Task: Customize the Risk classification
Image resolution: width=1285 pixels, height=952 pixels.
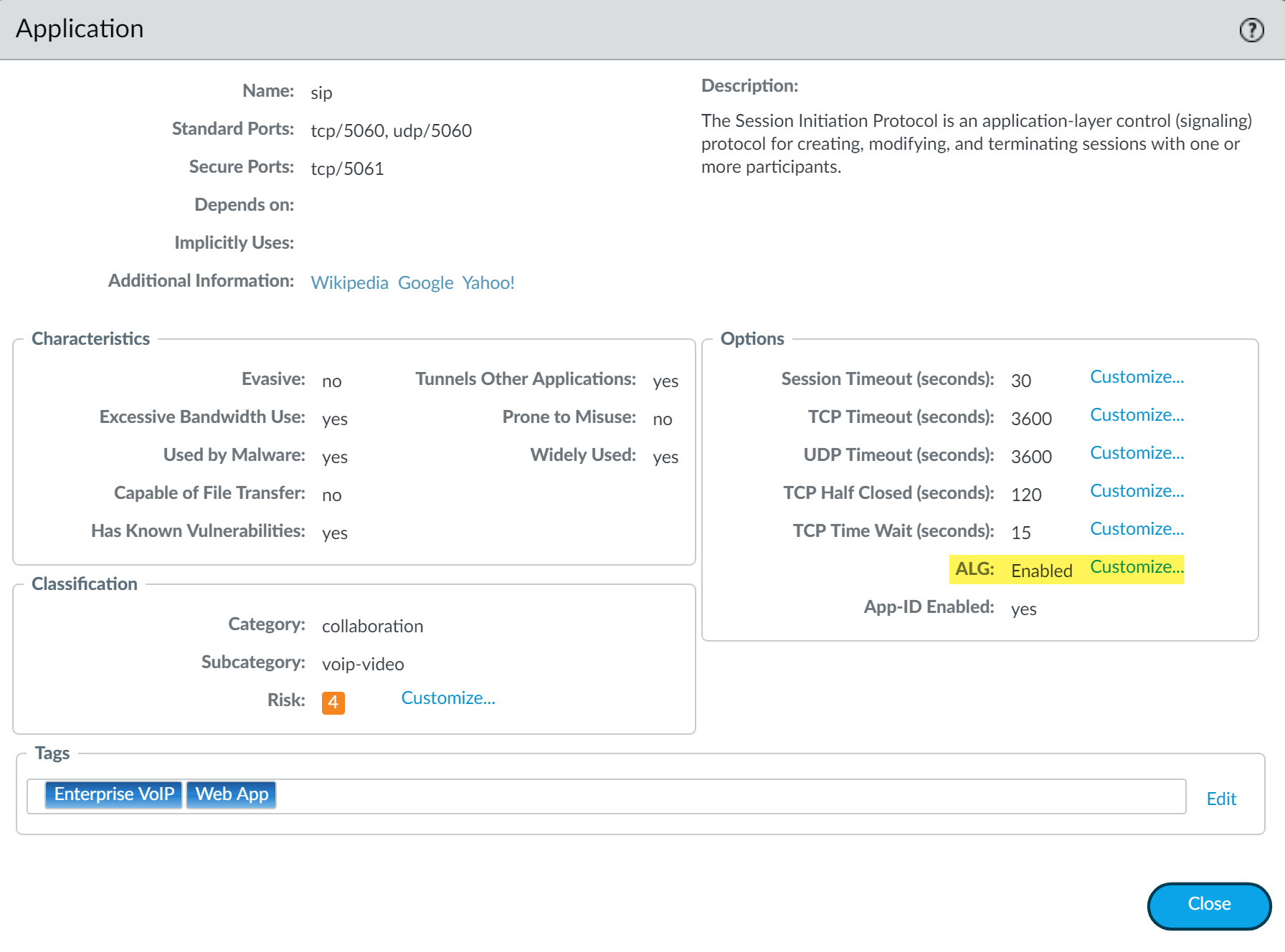Action: (x=447, y=698)
